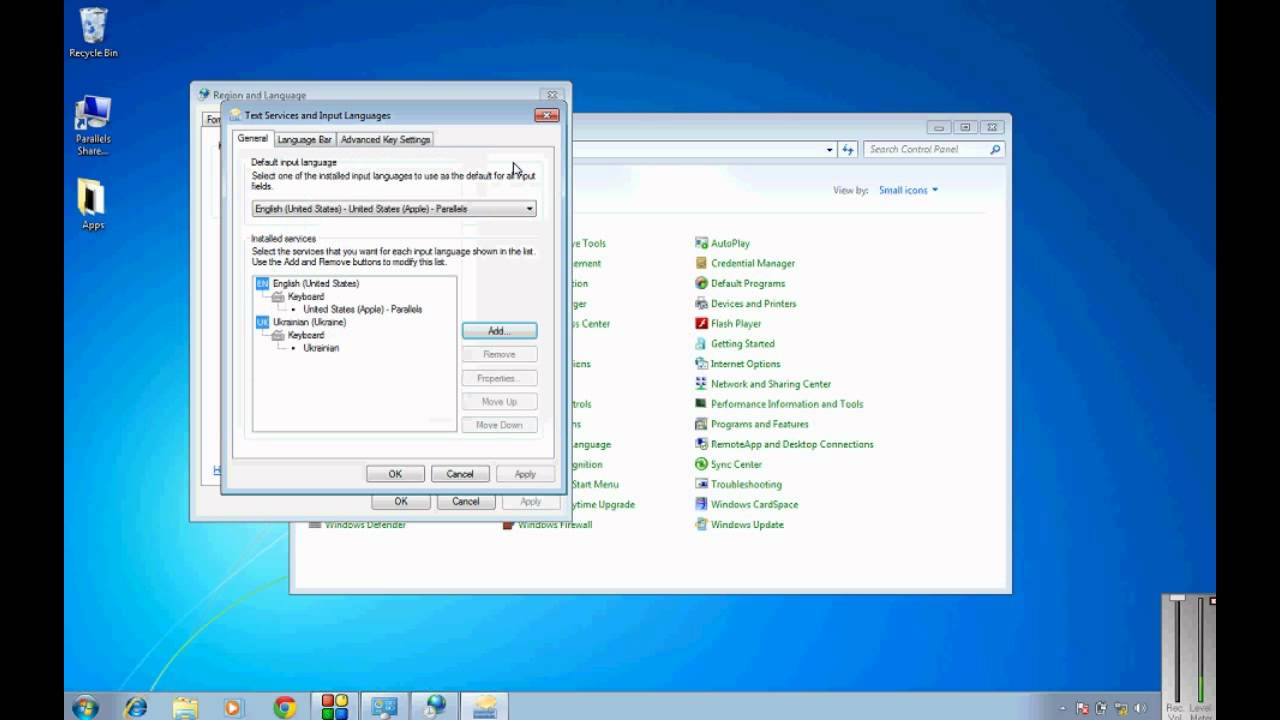The width and height of the screenshot is (1280, 720).
Task: Open the Windows Update icon
Action: pyautogui.click(x=701, y=524)
